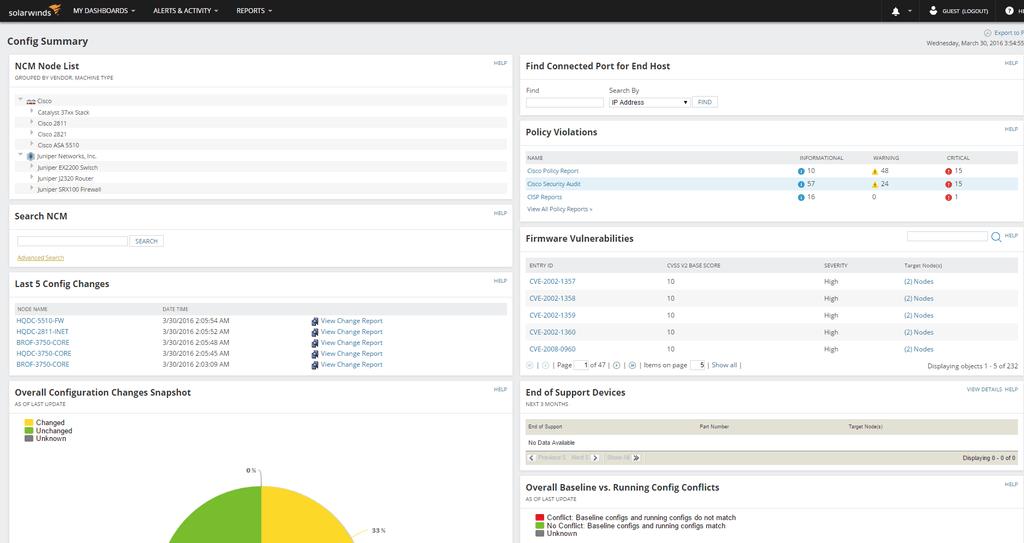The image size is (1024, 543).
Task: Click critical icon in CISP Reports row
Action: (x=948, y=197)
